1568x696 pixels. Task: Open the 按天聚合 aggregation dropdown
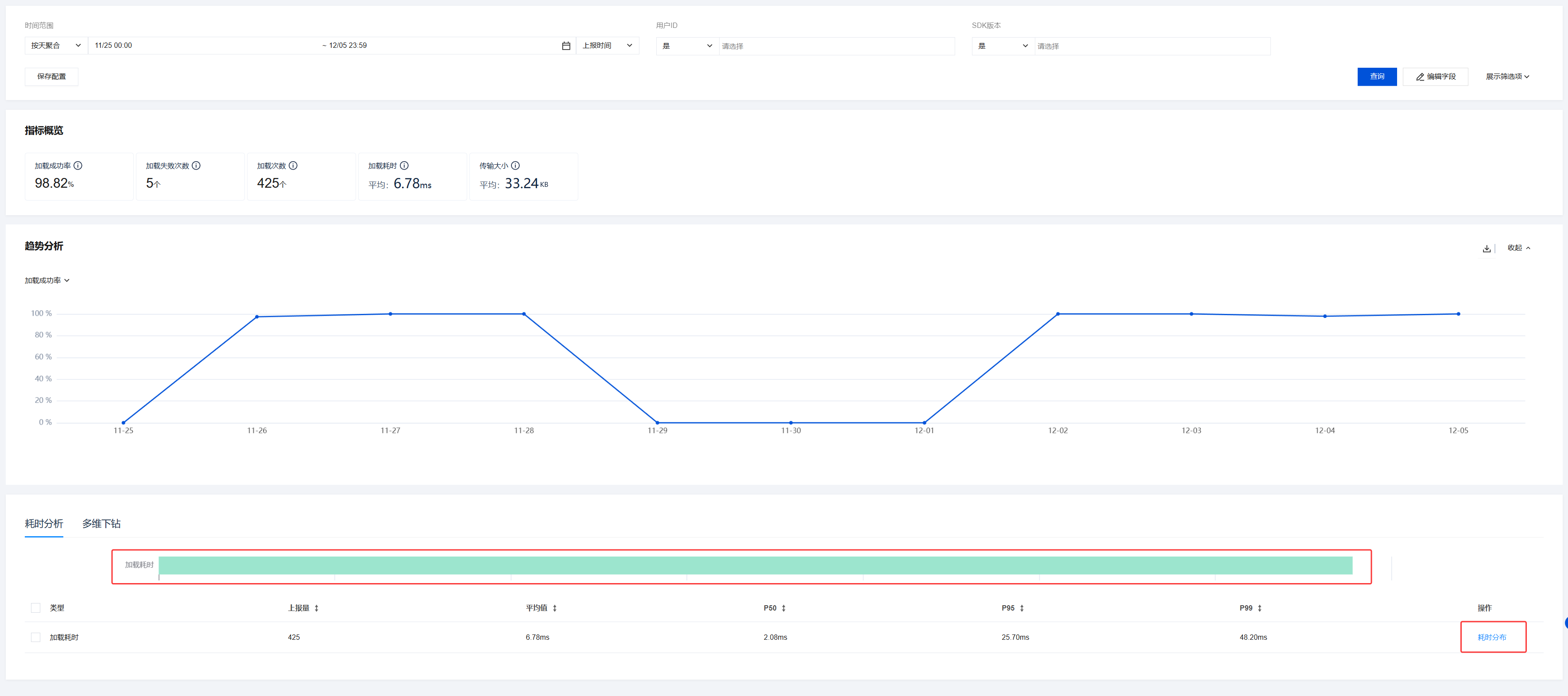click(56, 46)
